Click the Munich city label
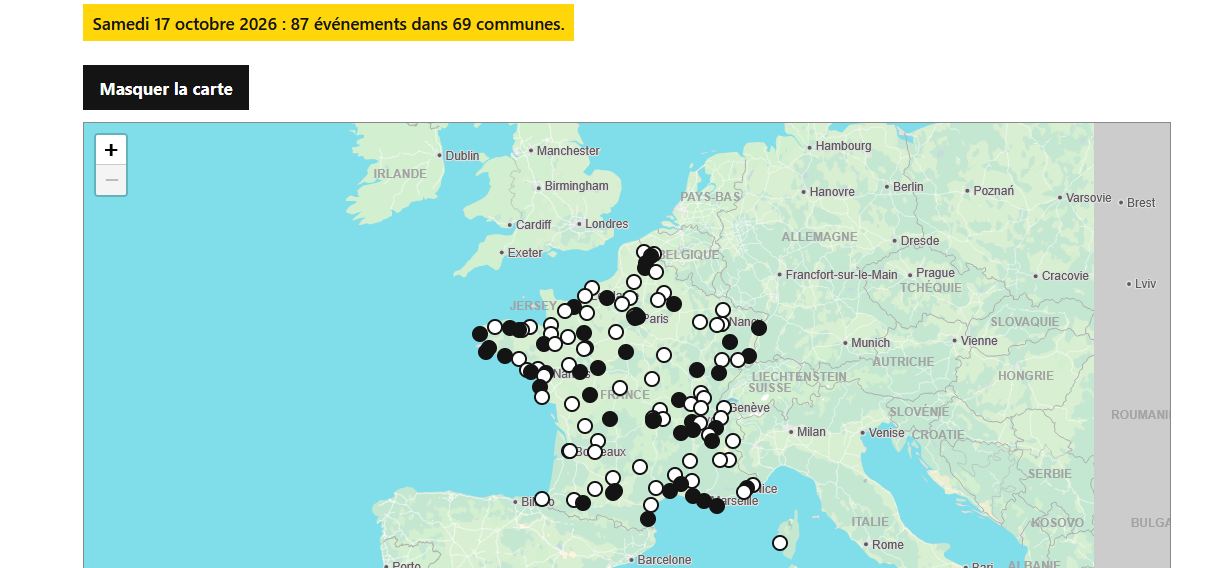Viewport: 1206px width, 568px height. (x=870, y=343)
